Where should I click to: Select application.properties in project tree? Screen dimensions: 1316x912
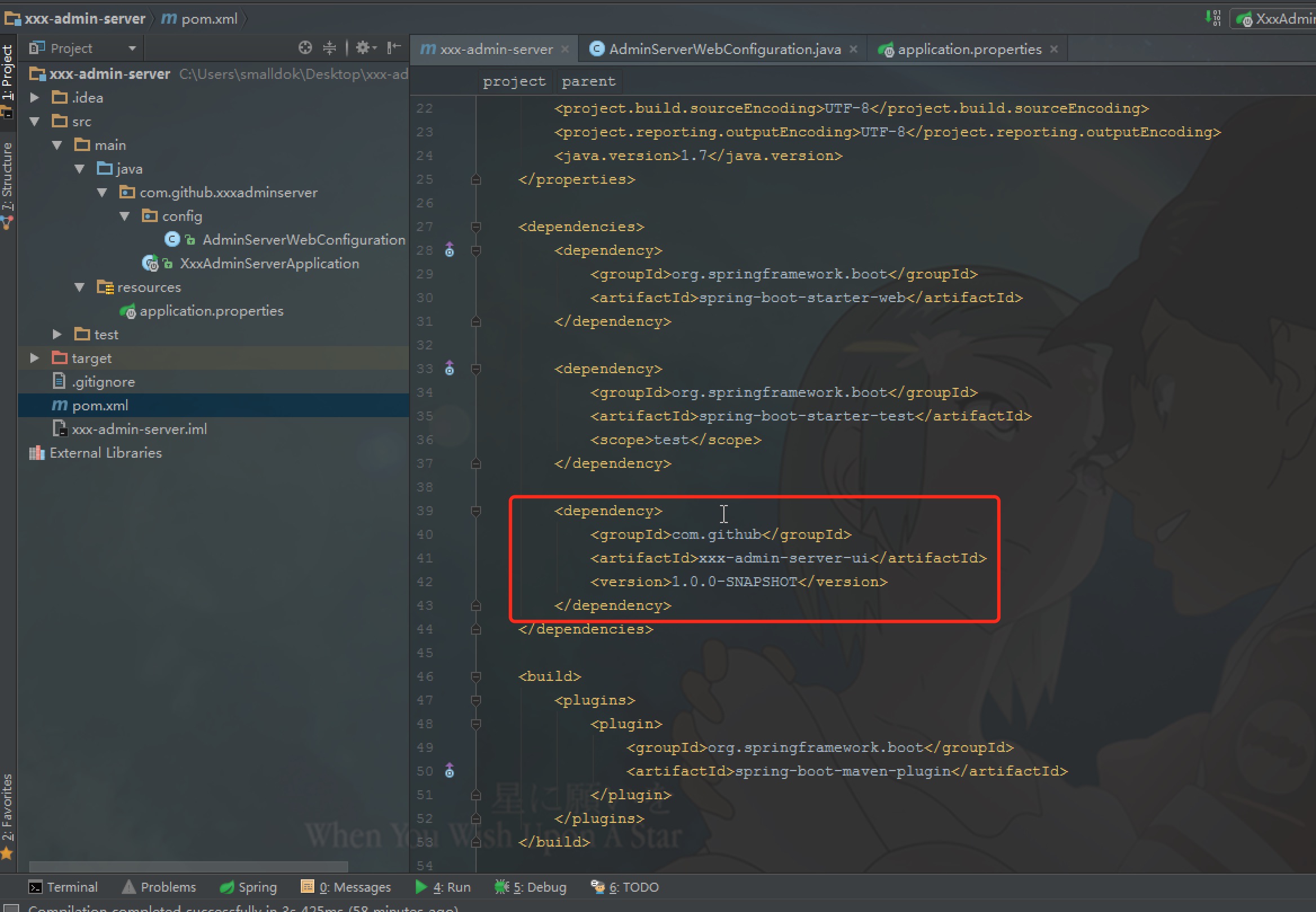pyautogui.click(x=202, y=311)
